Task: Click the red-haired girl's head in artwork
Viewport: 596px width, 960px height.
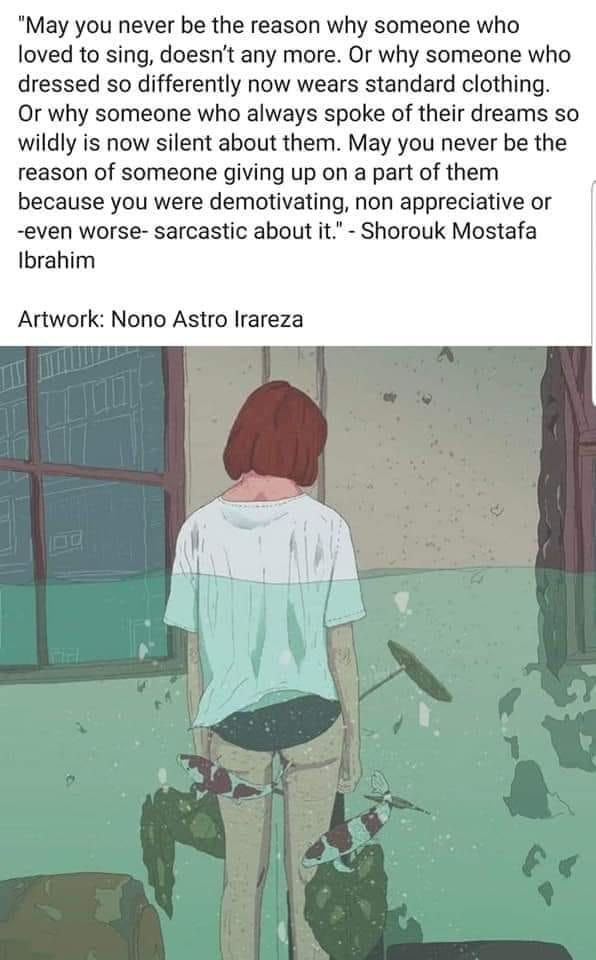Action: click(275, 433)
